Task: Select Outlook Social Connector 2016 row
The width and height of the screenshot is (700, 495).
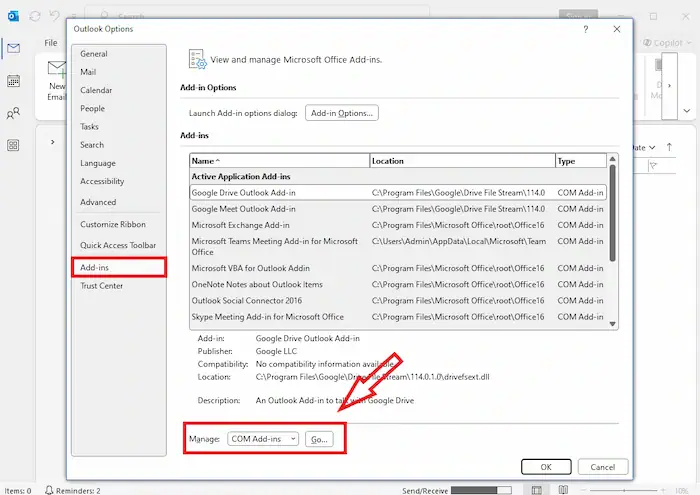Action: point(398,300)
